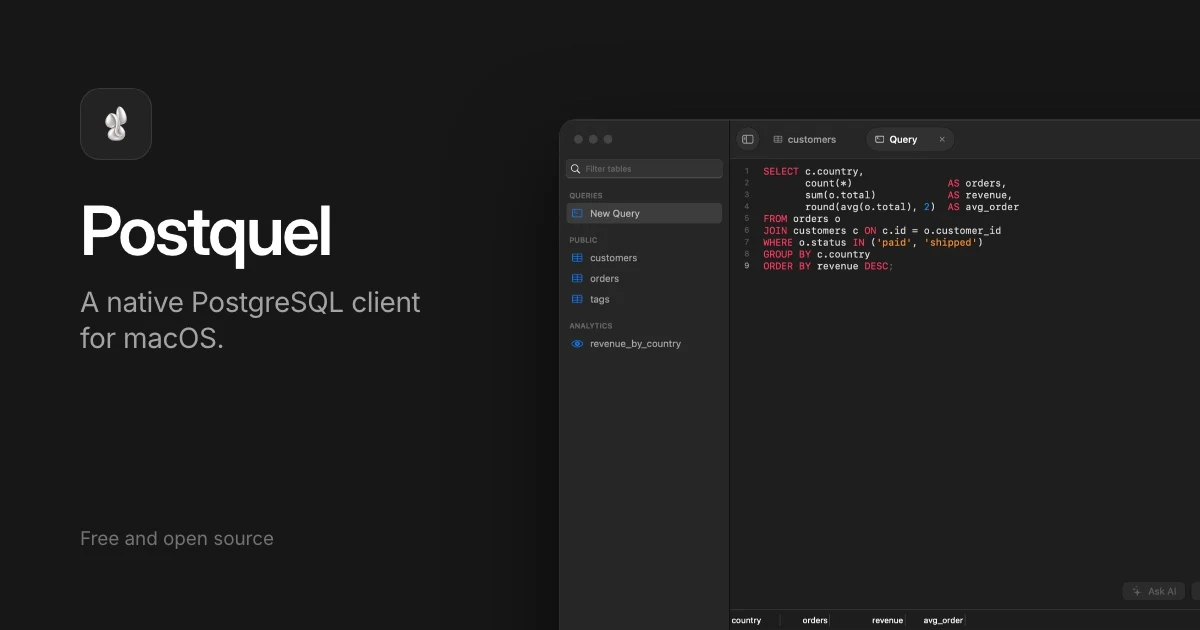The image size is (1200, 630).
Task: Click the PUBLIC section heading
Action: 583,240
